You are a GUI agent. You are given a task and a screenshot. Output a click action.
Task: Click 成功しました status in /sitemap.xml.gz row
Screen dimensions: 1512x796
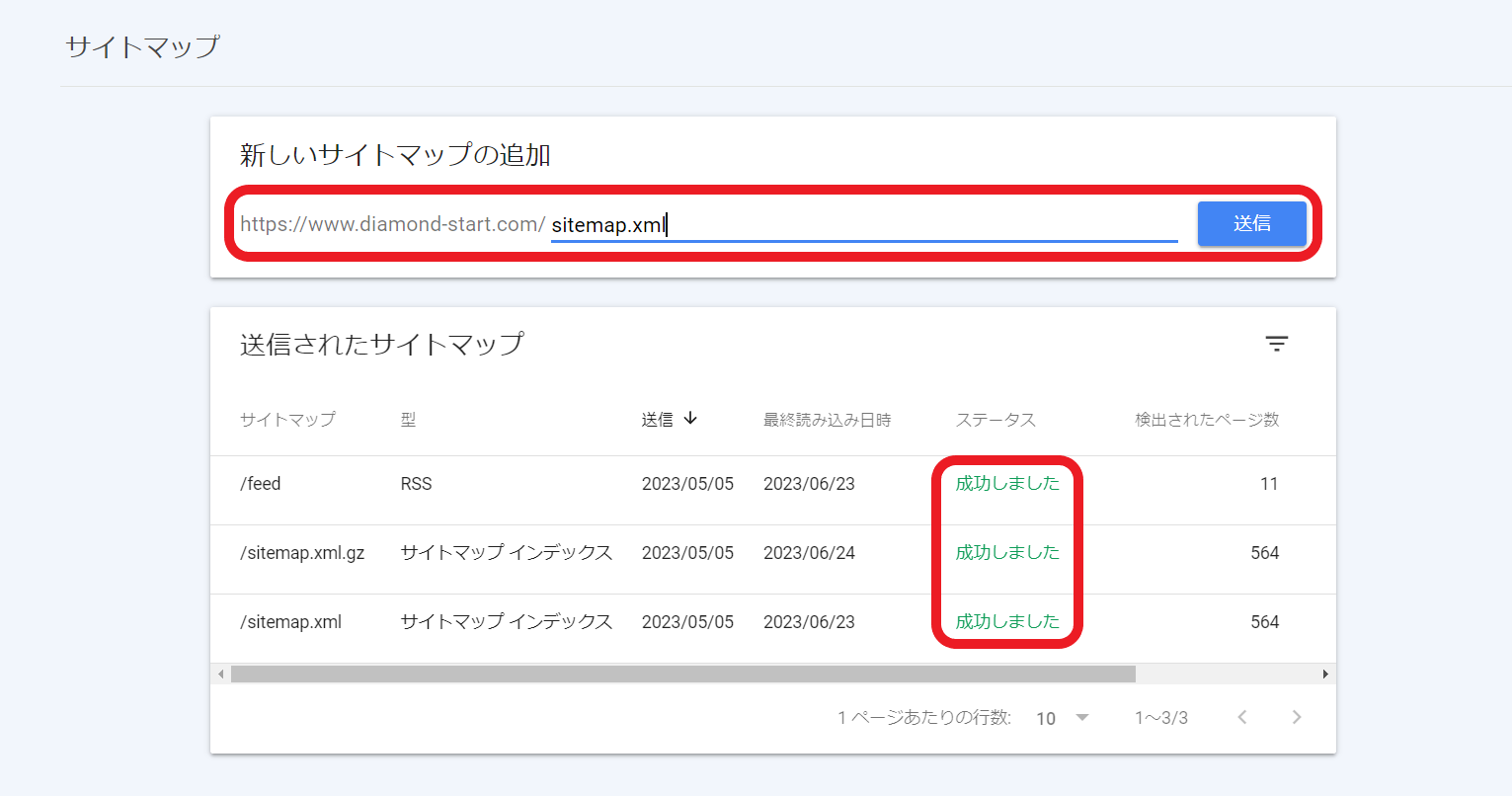pos(1007,552)
